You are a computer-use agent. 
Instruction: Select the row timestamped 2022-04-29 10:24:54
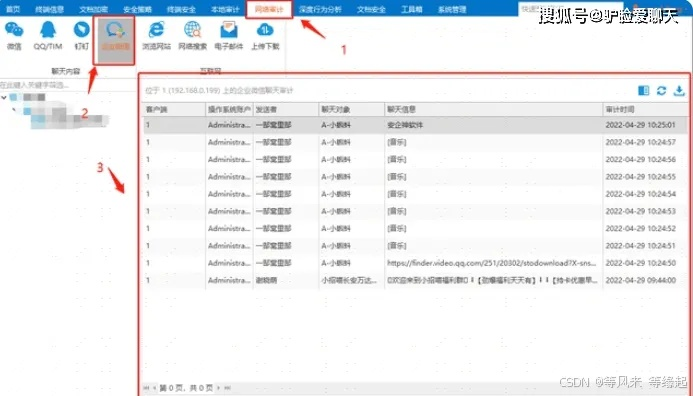[415, 194]
